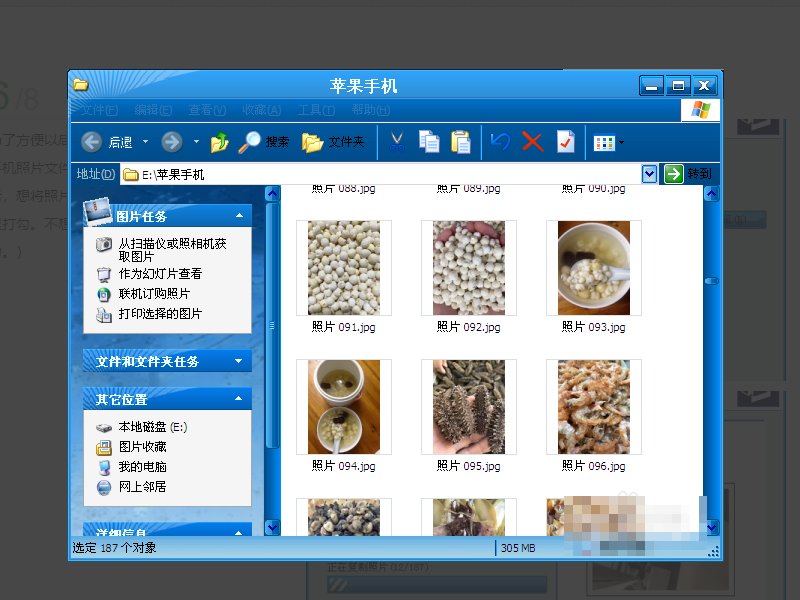Viewport: 800px width, 600px height.
Task: Open the 工具(T) menu
Action: 316,110
